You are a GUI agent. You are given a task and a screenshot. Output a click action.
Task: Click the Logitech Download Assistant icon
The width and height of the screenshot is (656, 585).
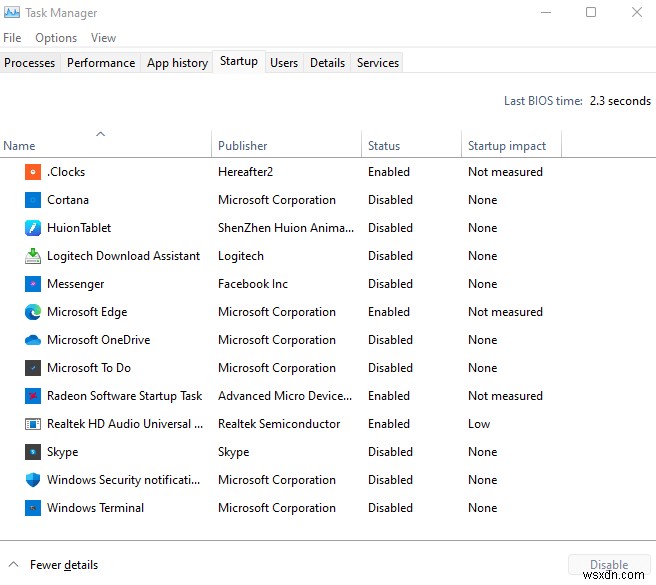pyautogui.click(x=33, y=256)
